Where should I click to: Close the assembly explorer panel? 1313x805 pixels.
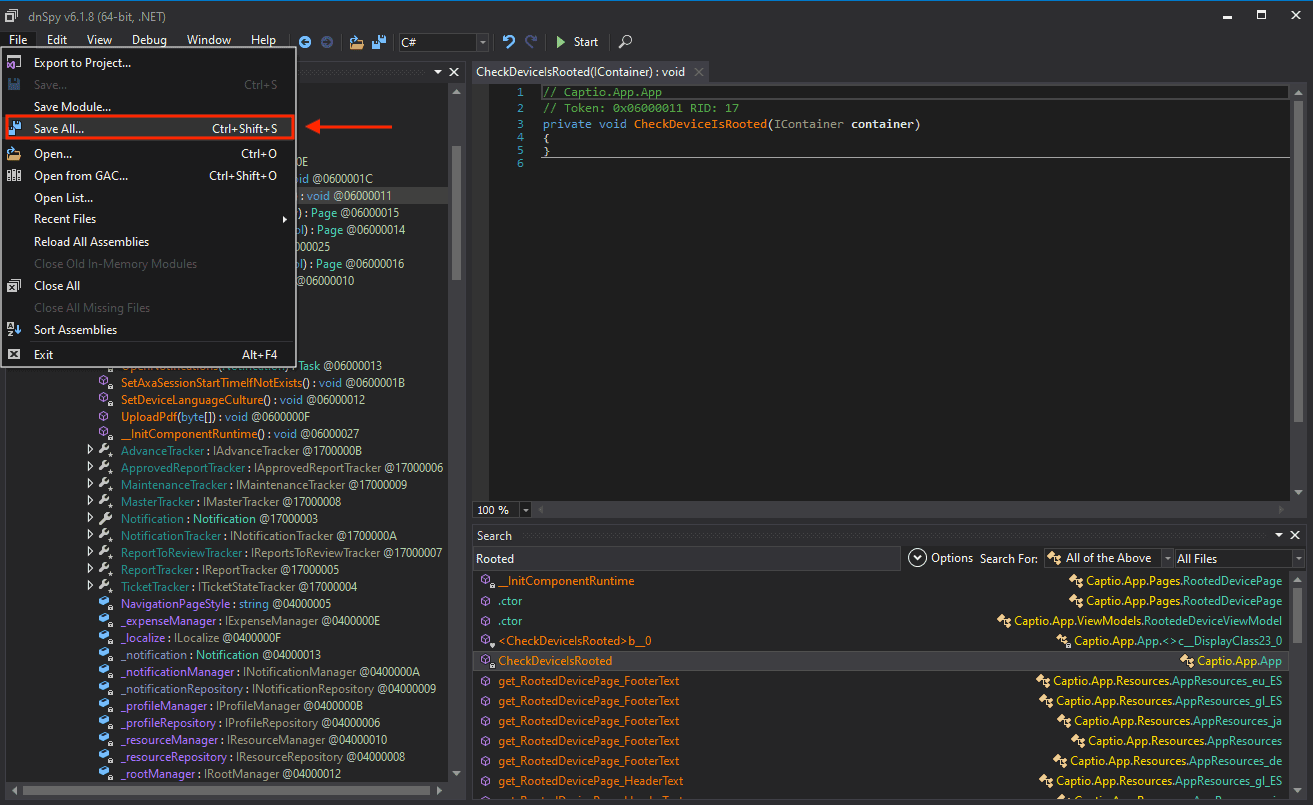point(454,72)
